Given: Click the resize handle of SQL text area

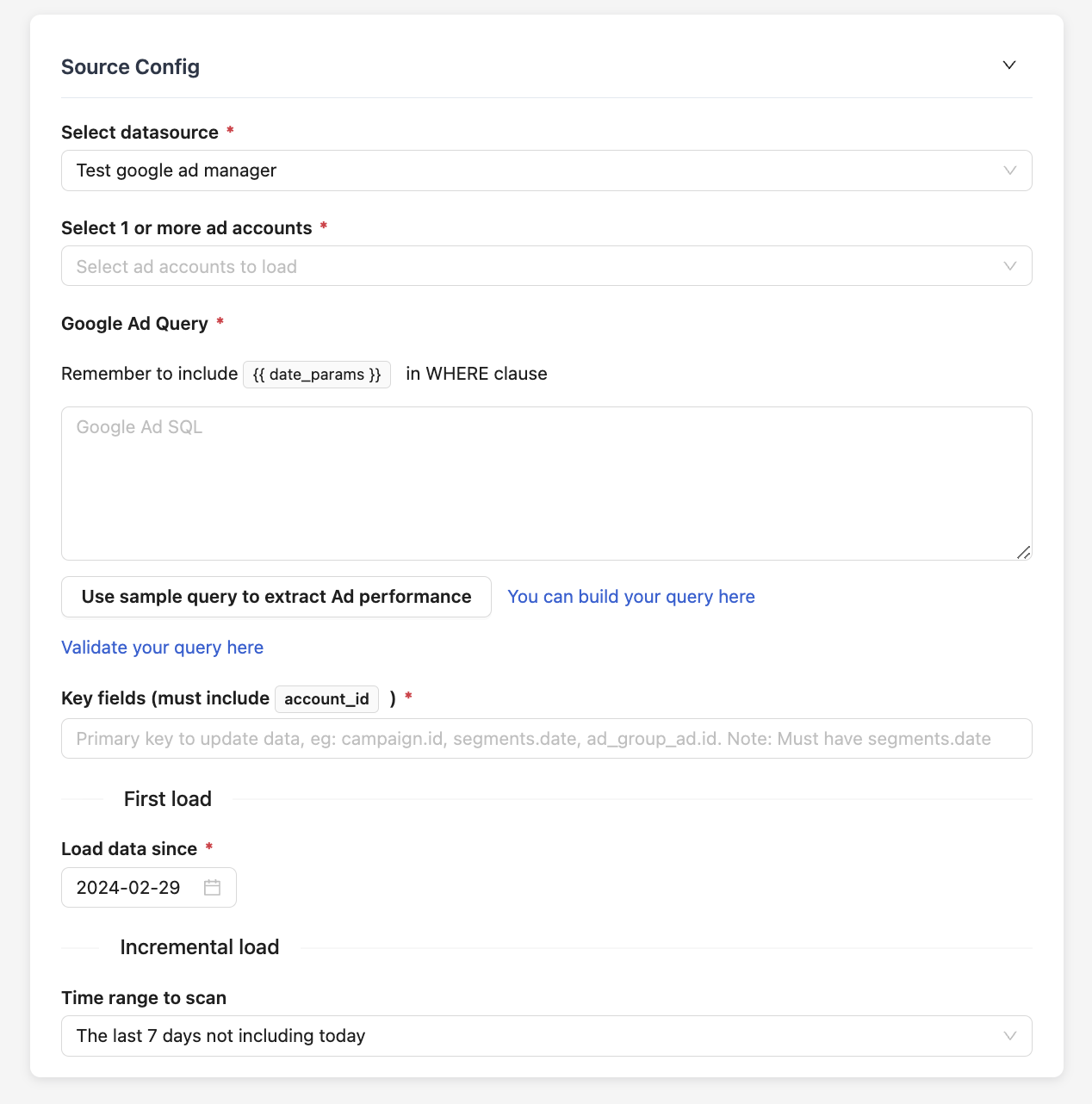Looking at the screenshot, I should pyautogui.click(x=1023, y=552).
